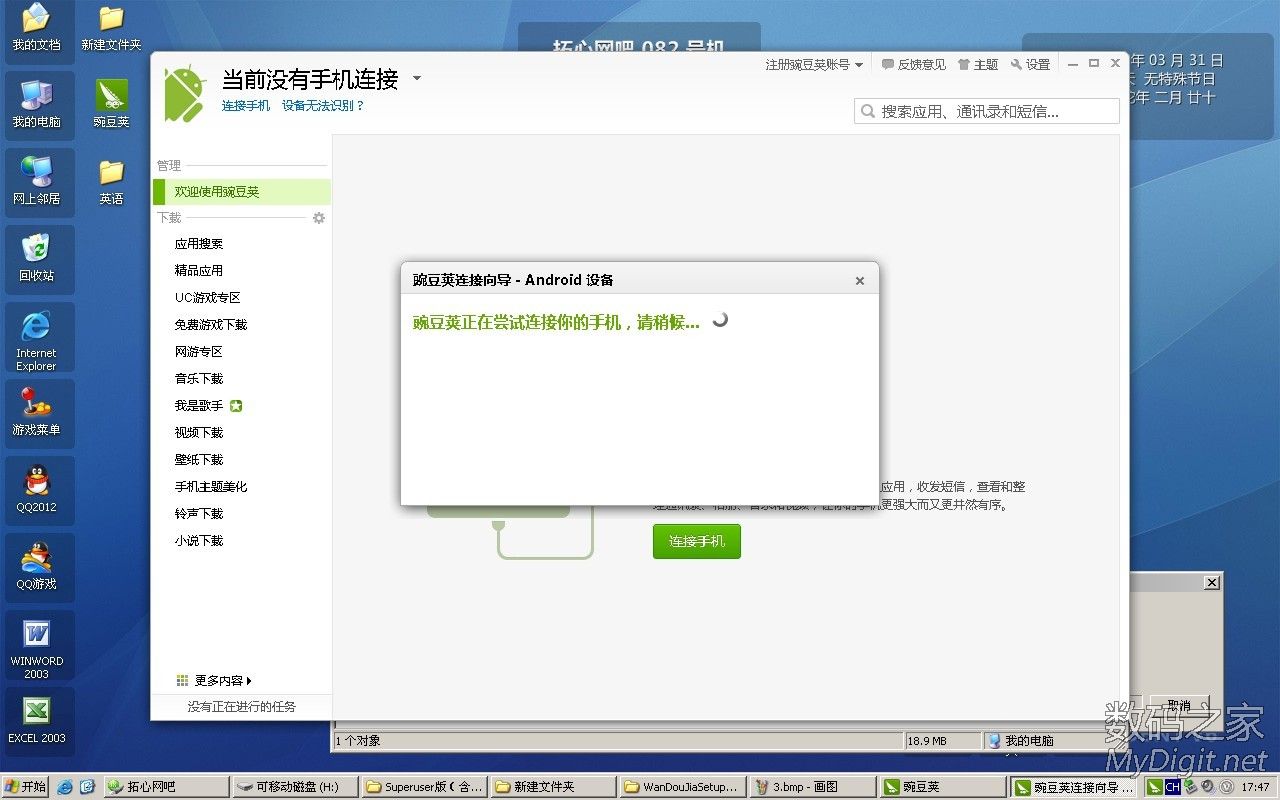Open EXCEL 2003 shortcut

pos(36,720)
